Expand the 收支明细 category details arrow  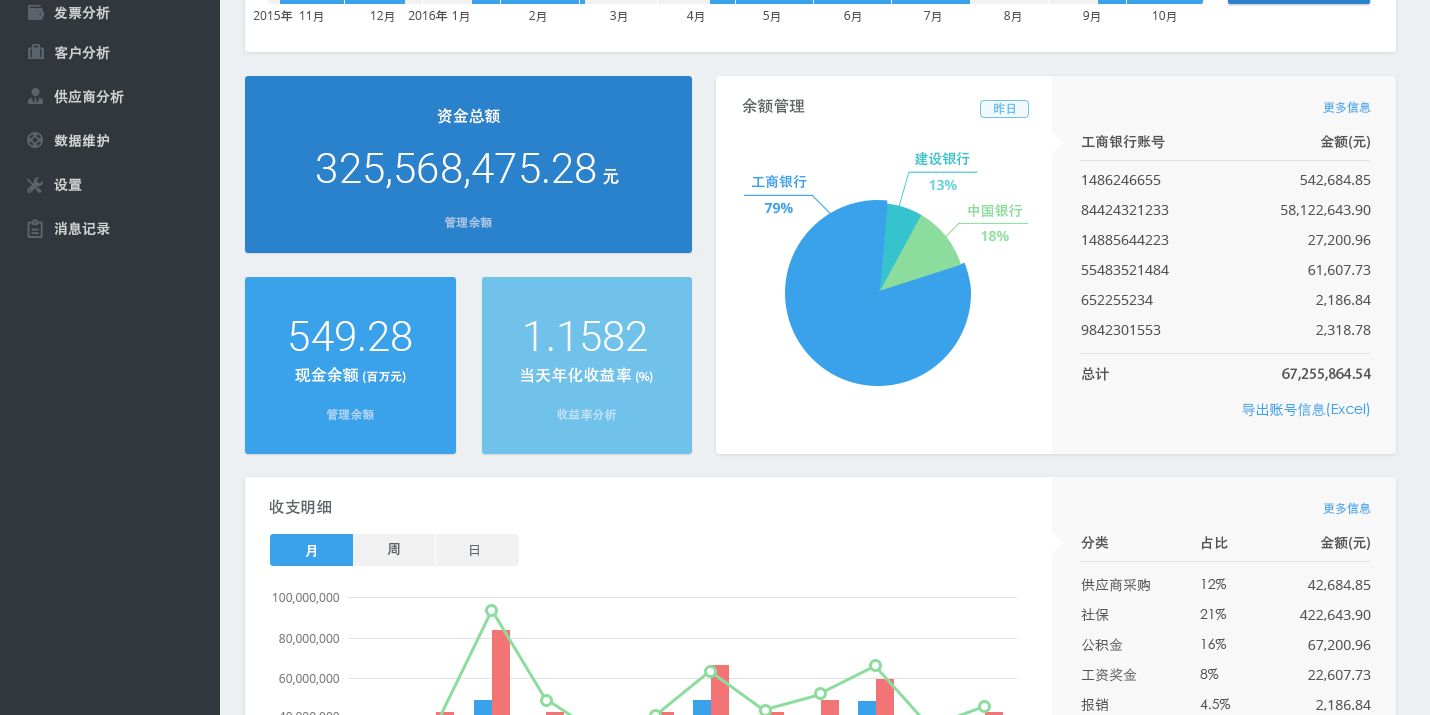pos(1058,543)
